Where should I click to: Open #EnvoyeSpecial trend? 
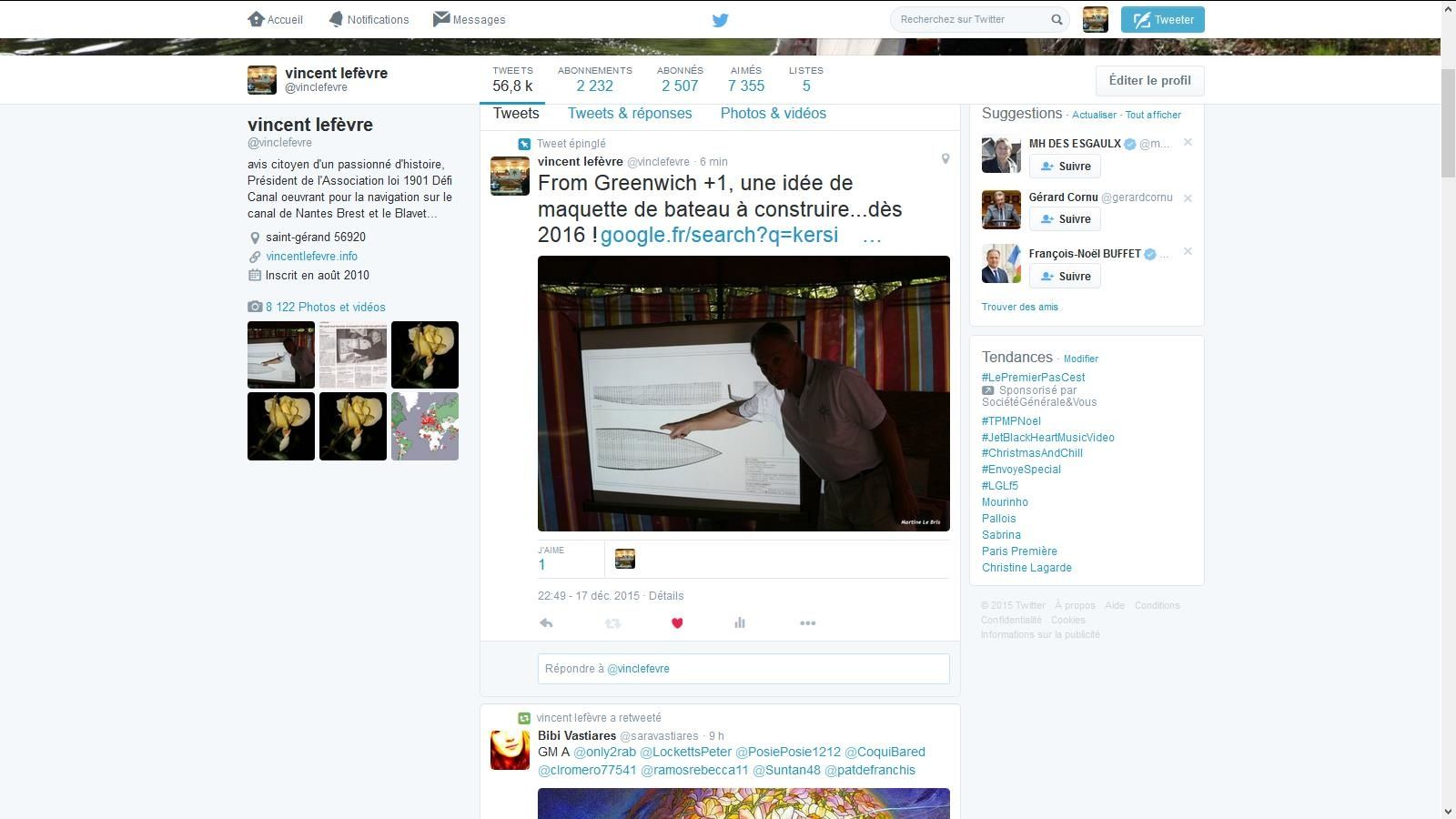click(1021, 470)
